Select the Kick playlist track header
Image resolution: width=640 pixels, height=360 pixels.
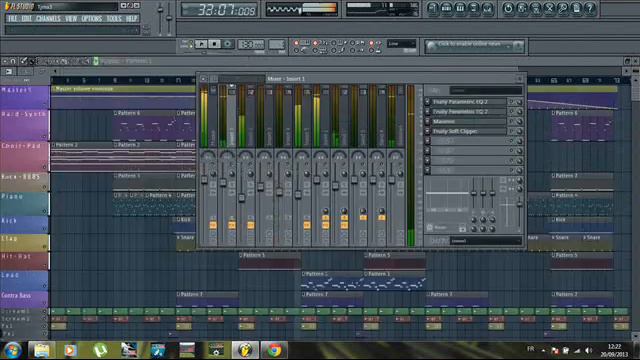point(24,224)
